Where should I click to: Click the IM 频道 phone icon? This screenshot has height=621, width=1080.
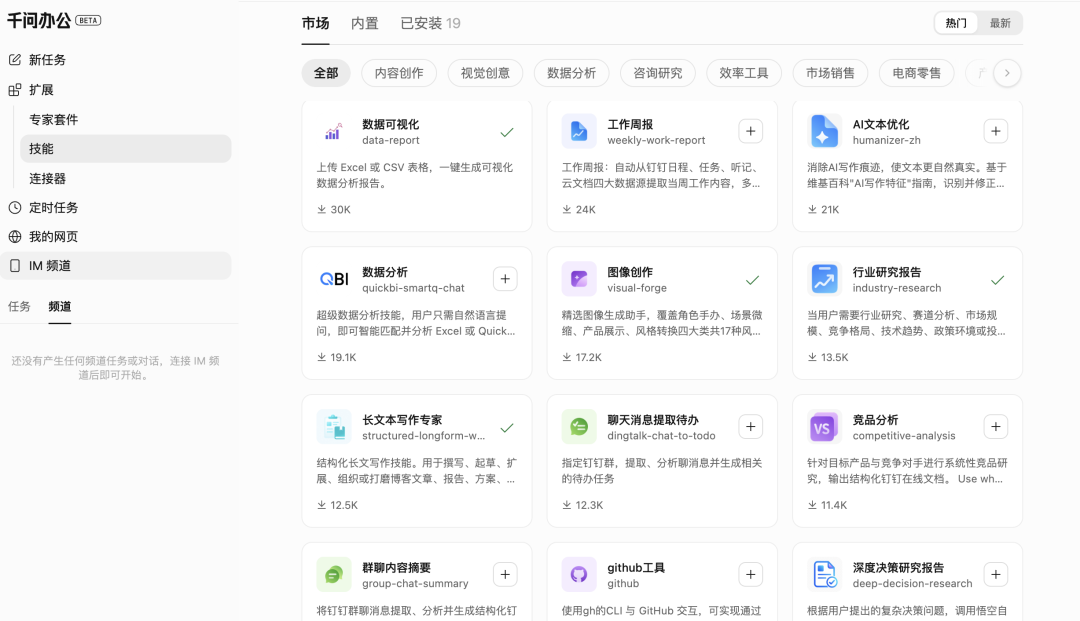14,266
